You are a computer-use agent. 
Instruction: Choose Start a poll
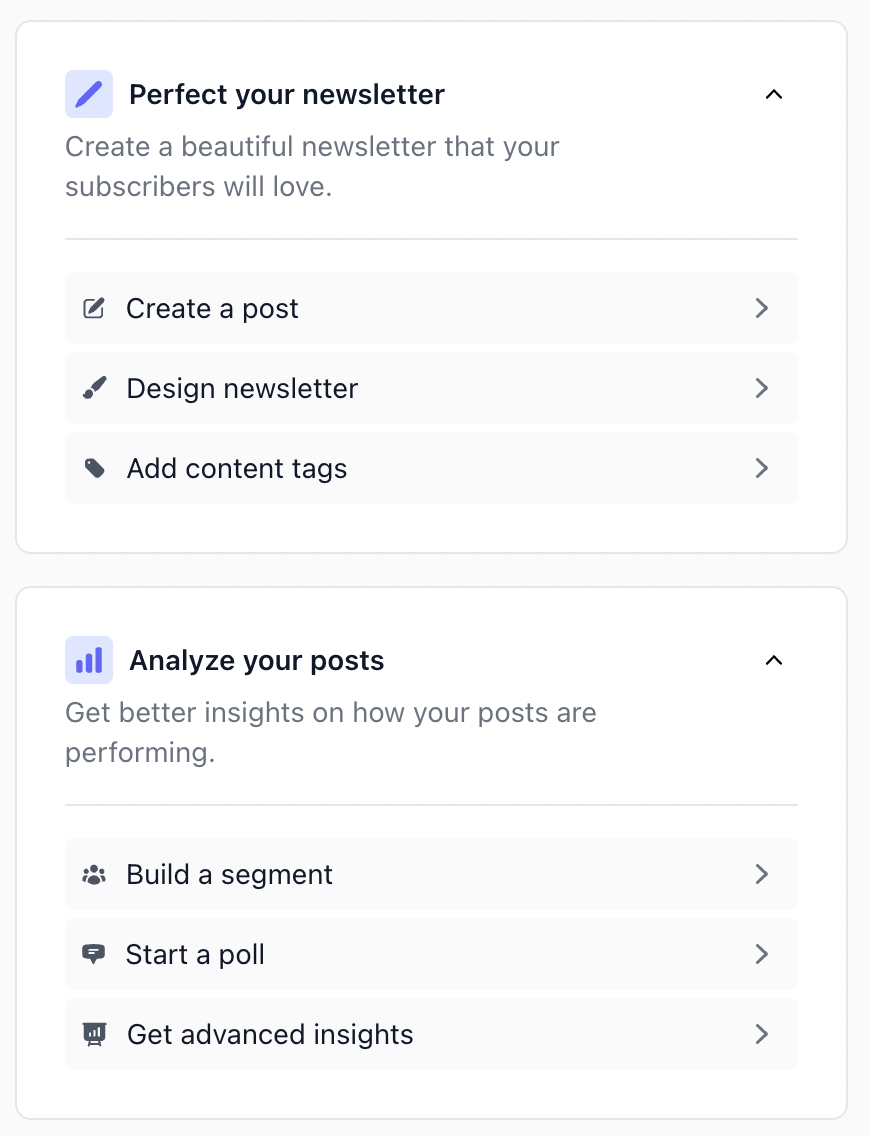pyautogui.click(x=431, y=954)
